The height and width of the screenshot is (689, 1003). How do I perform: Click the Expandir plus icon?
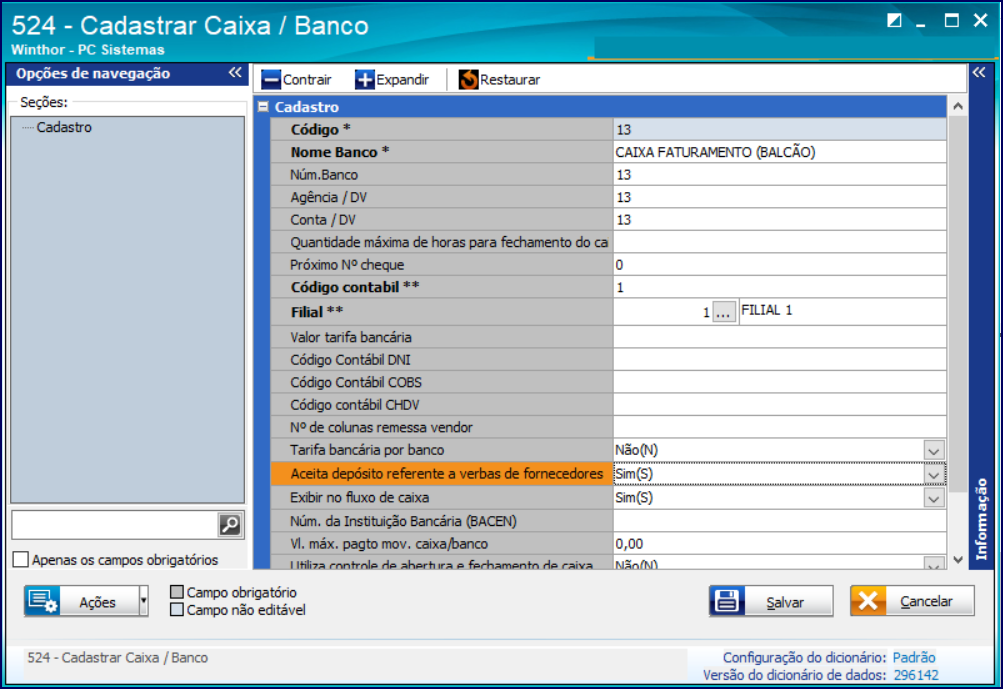364,80
